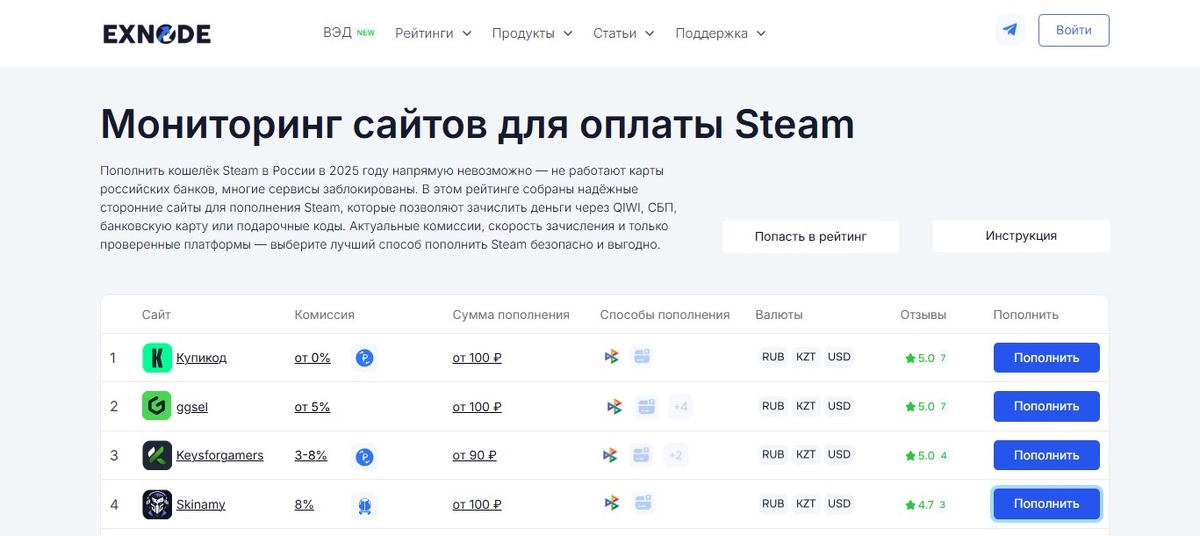Image resolution: width=1200 pixels, height=536 pixels.
Task: Expand the Продукты dropdown menu
Action: (x=532, y=33)
